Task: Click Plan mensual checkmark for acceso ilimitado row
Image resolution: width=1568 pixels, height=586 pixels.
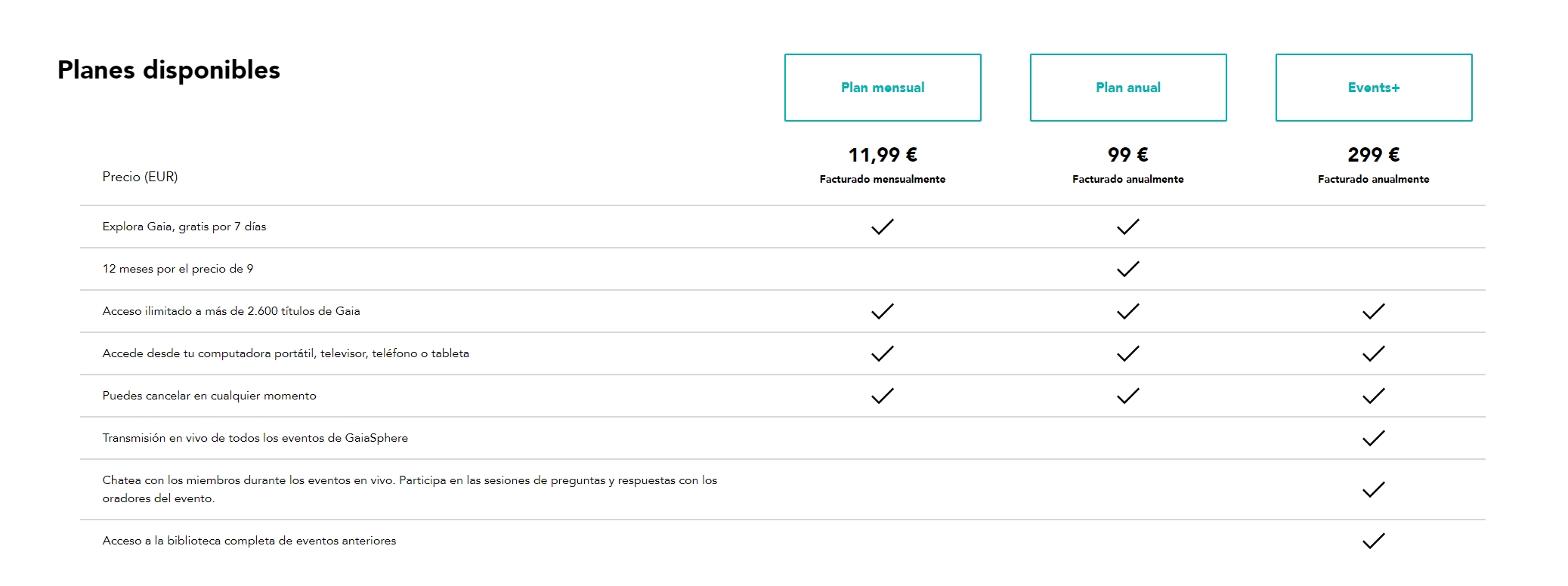Action: click(883, 311)
